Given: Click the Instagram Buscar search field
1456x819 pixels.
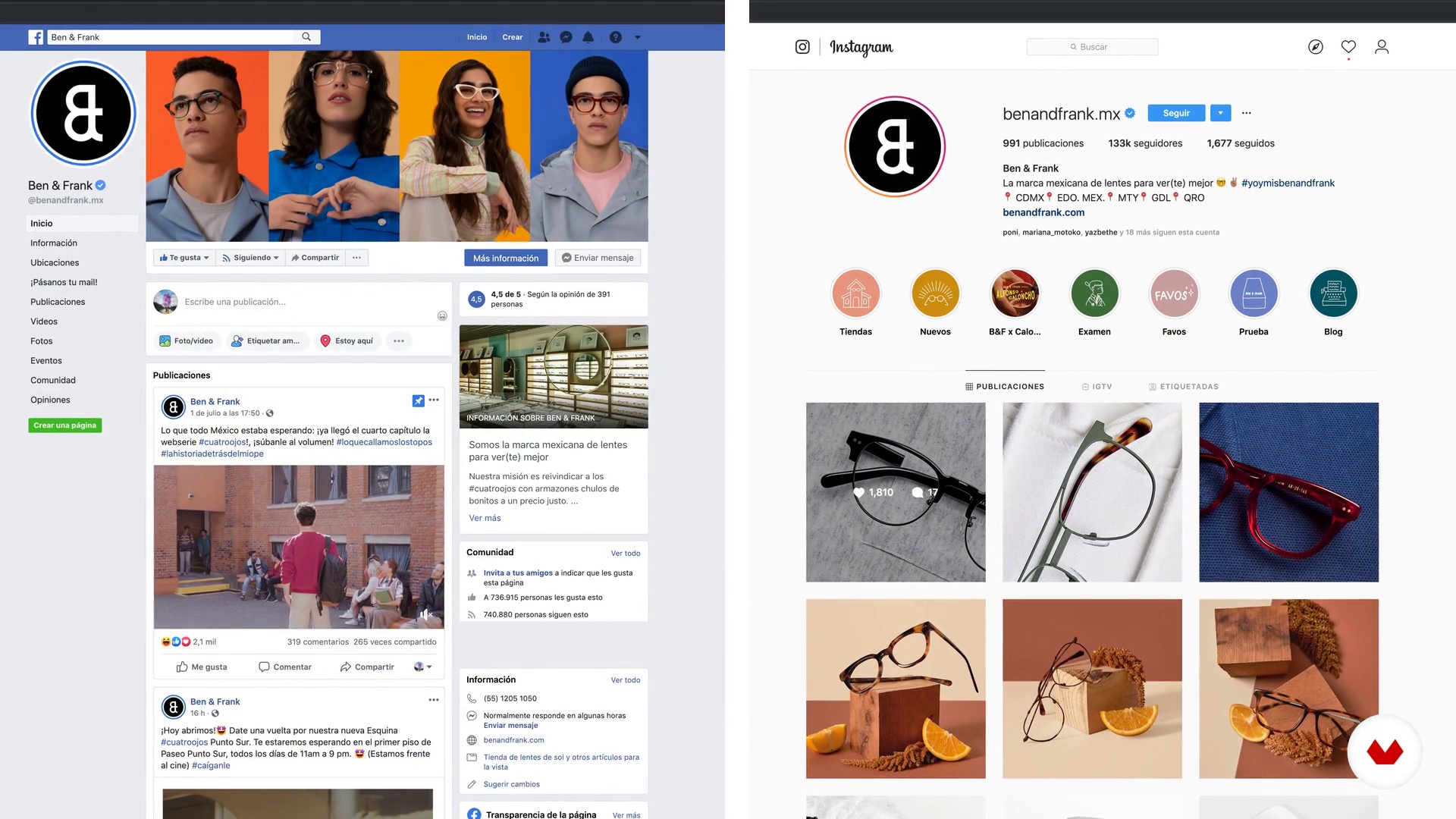Looking at the screenshot, I should 1092,47.
